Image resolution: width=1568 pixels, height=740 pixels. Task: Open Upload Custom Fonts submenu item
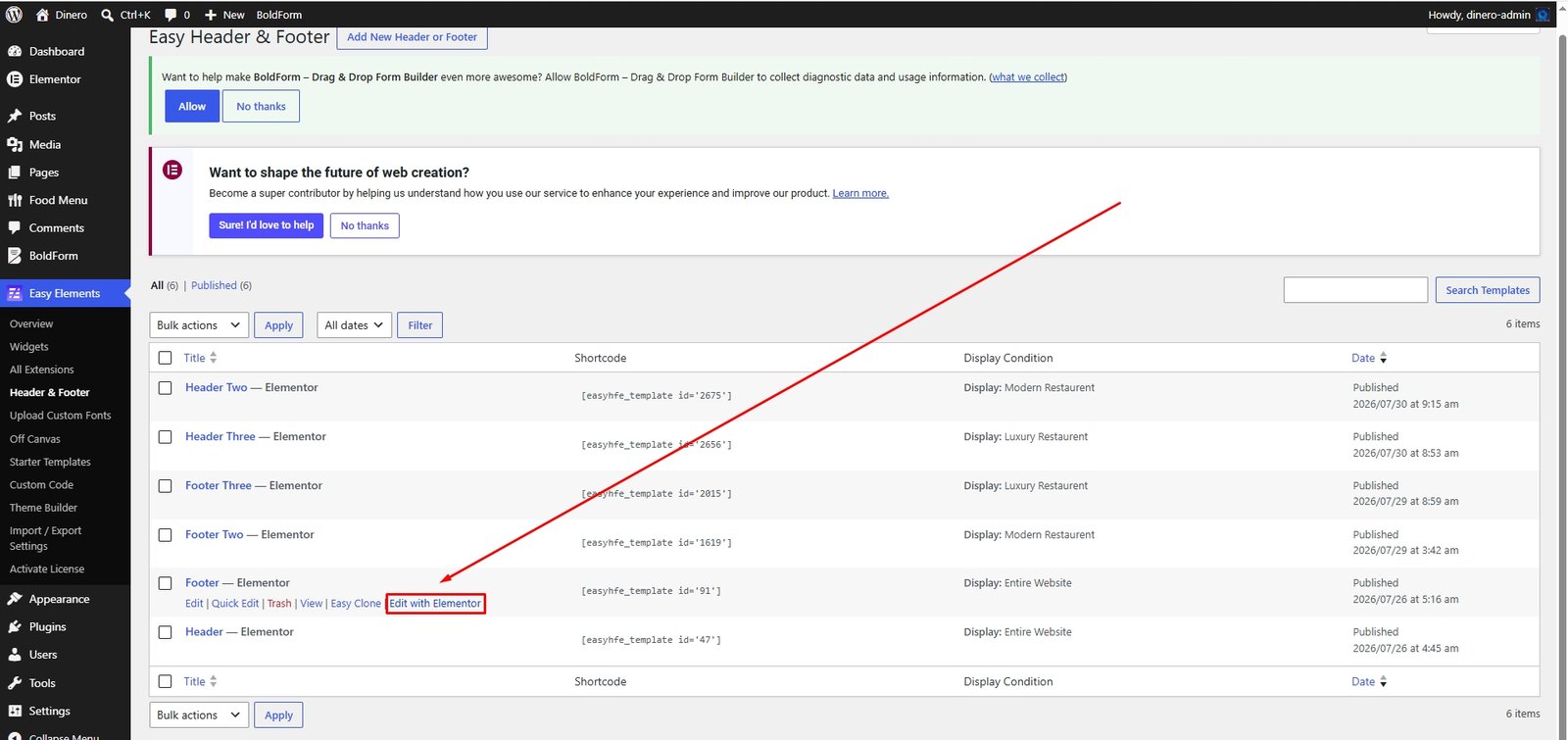[x=61, y=416]
